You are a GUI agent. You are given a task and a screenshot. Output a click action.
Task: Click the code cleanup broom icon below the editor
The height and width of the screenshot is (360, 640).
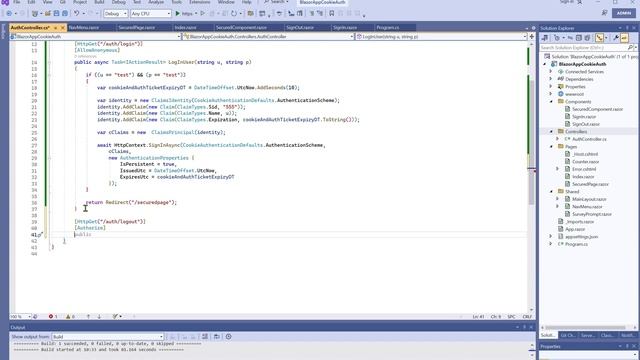116,316
